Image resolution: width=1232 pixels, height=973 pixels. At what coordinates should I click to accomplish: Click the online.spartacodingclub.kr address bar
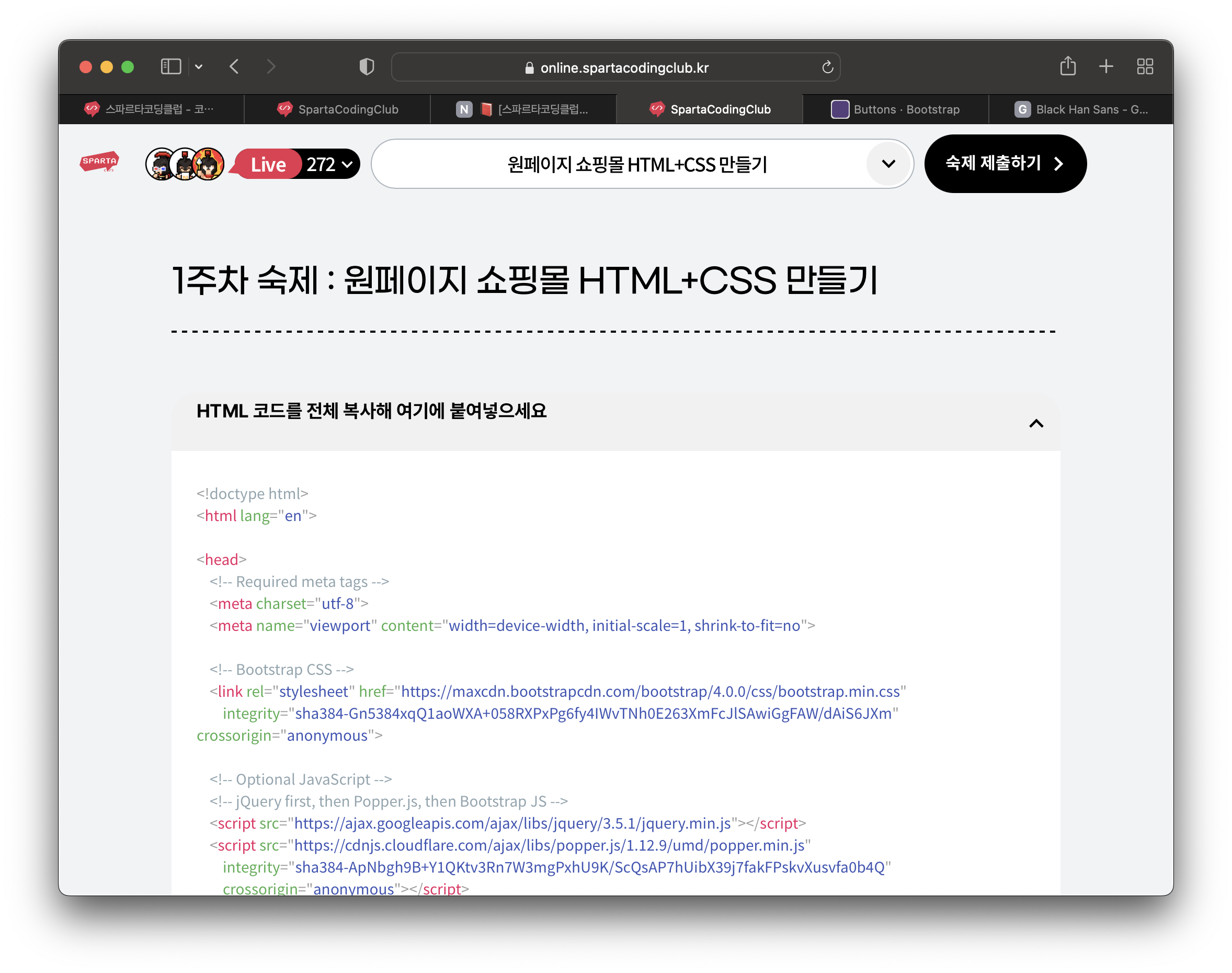[623, 68]
